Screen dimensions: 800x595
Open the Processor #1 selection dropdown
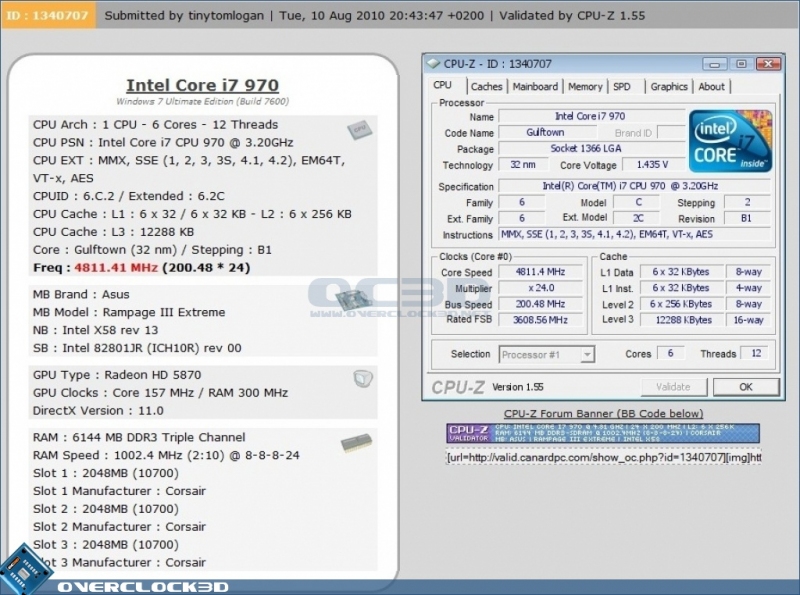(546, 355)
